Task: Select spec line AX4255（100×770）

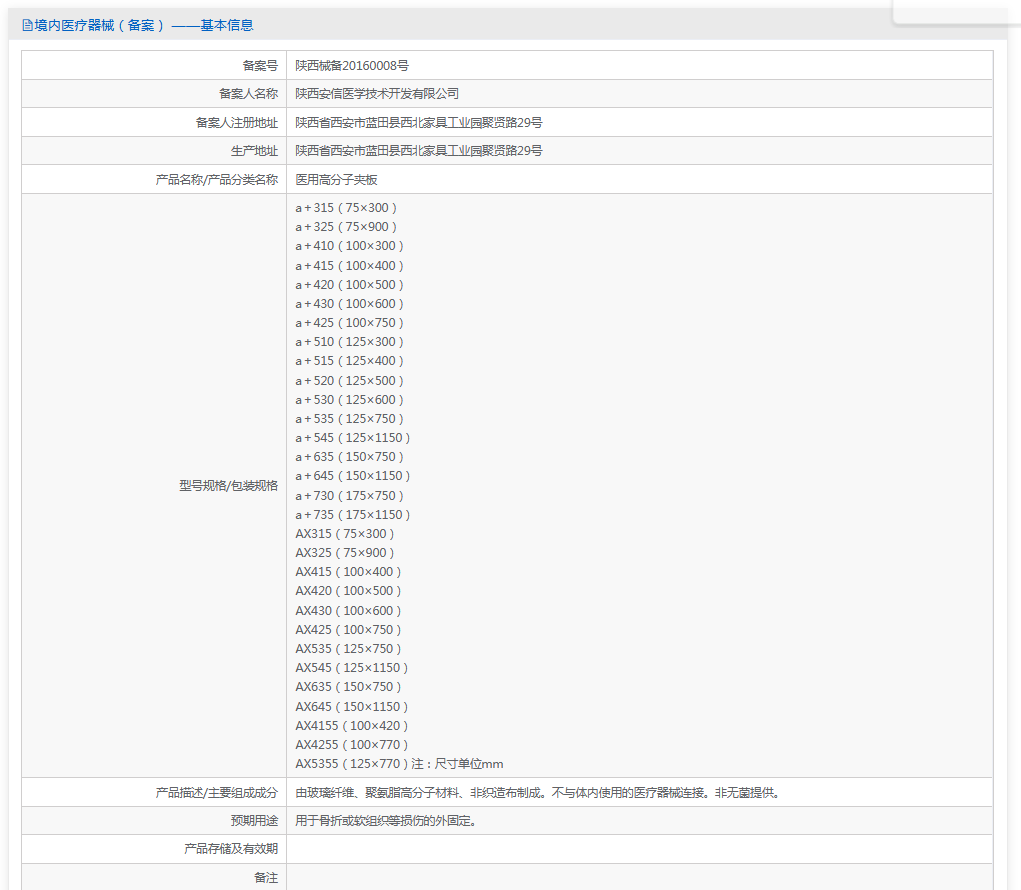Action: click(x=352, y=744)
